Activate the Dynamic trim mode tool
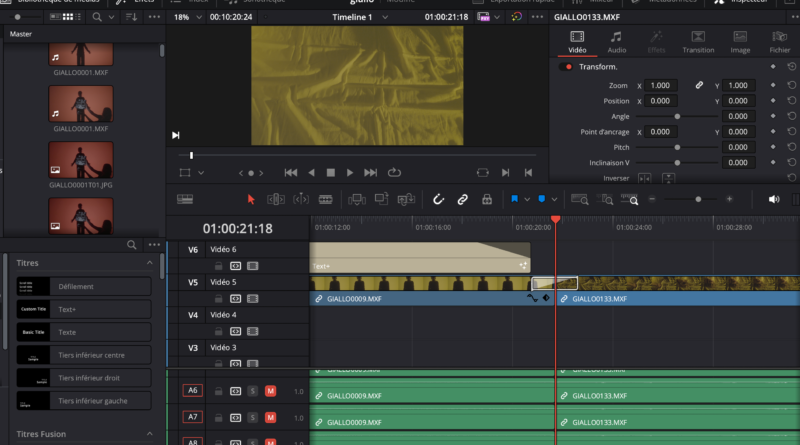 point(301,199)
